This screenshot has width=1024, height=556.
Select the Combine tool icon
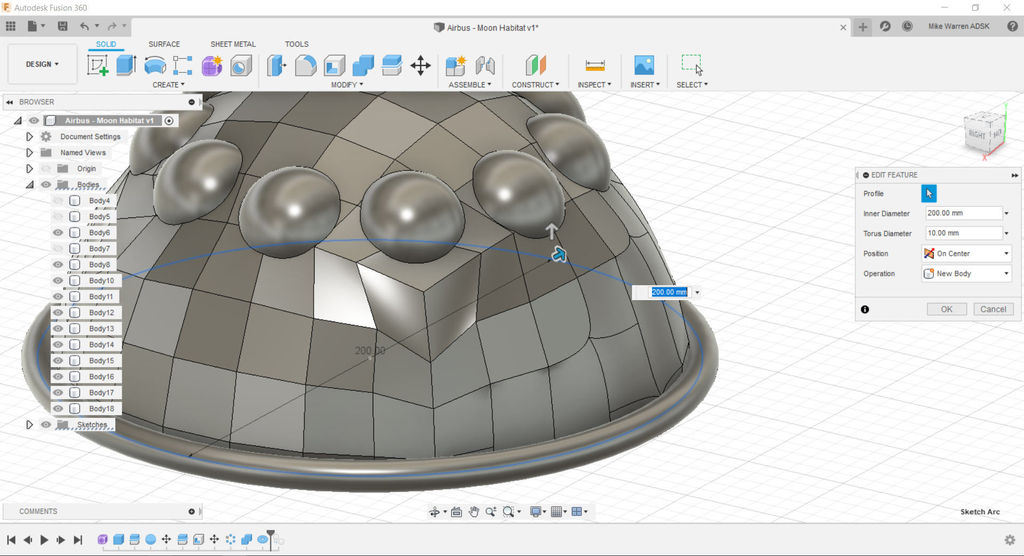363,65
